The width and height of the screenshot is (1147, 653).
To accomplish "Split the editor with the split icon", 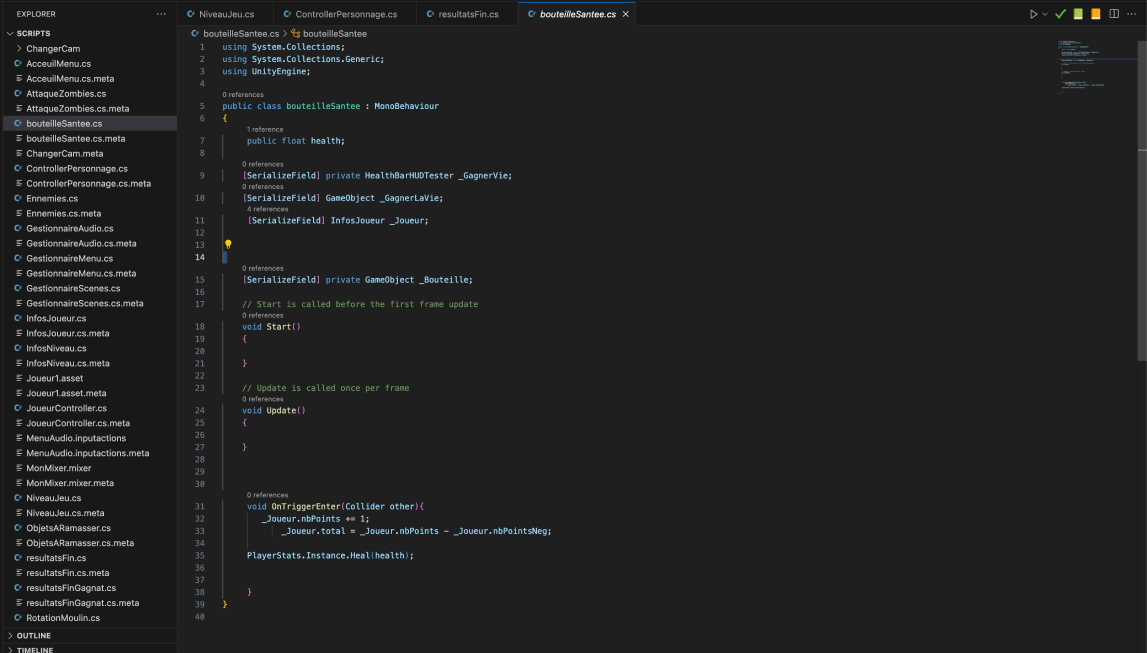I will pyautogui.click(x=1114, y=14).
